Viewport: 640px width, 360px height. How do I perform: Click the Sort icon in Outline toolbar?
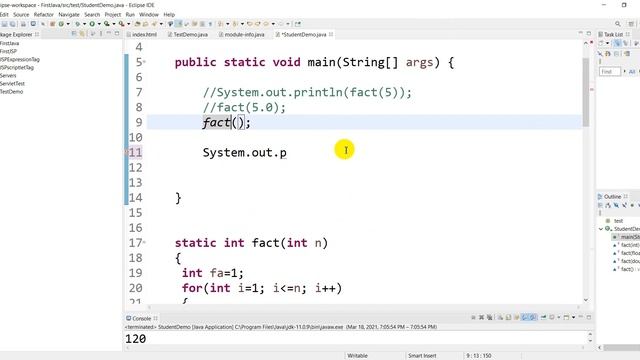[x=608, y=205]
